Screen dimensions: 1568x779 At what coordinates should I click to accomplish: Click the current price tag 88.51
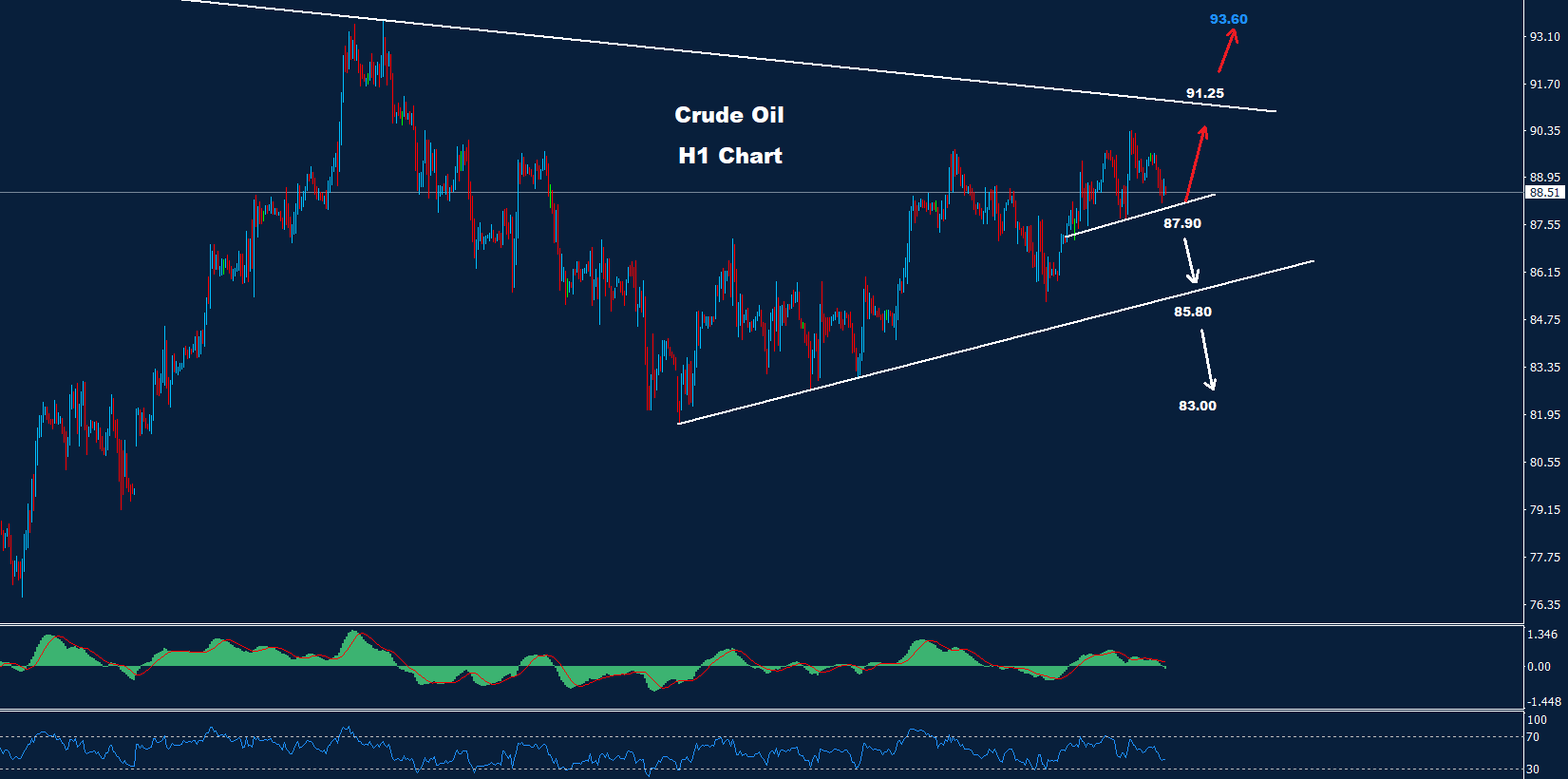click(x=1543, y=193)
